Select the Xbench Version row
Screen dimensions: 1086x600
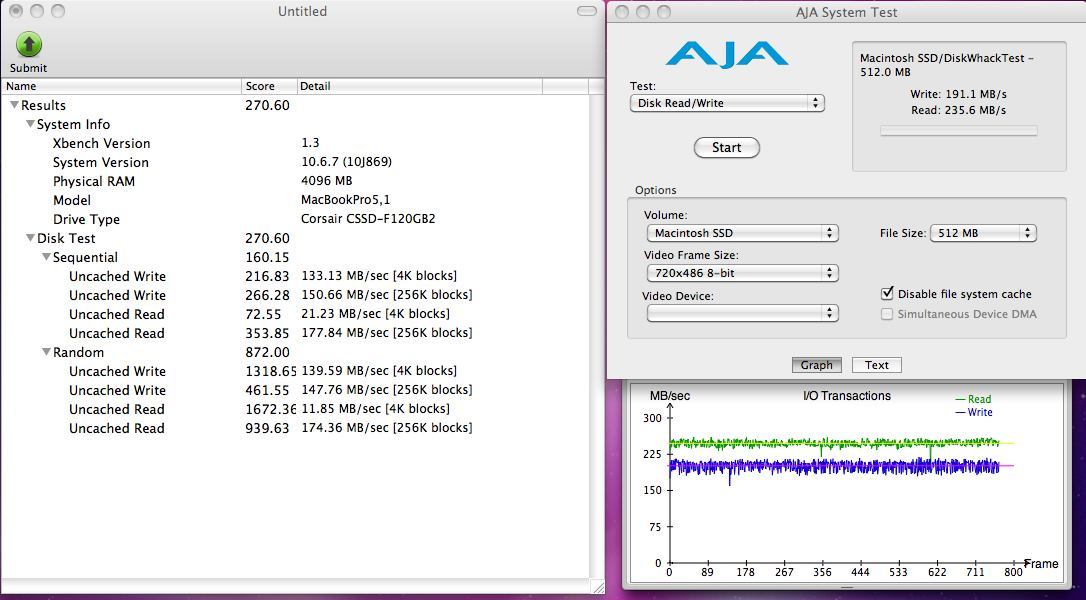coord(295,143)
